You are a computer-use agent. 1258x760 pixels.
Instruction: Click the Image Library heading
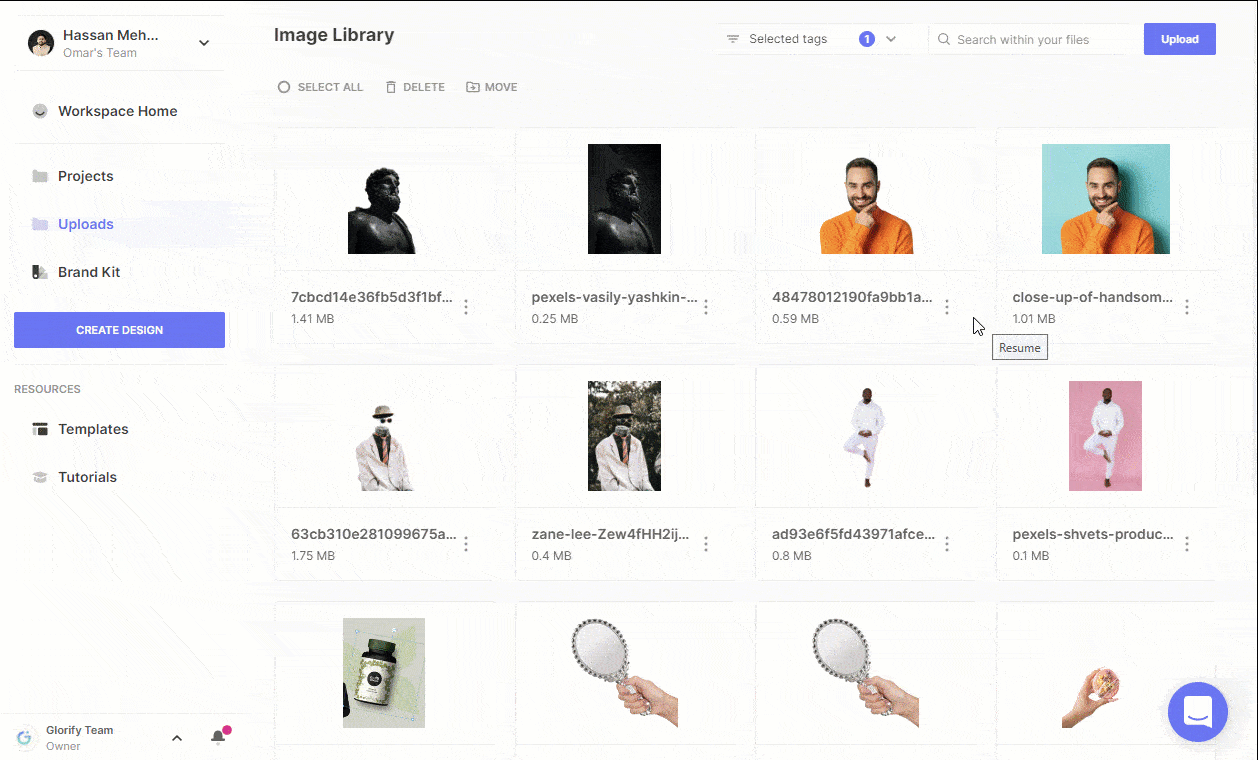tap(334, 35)
